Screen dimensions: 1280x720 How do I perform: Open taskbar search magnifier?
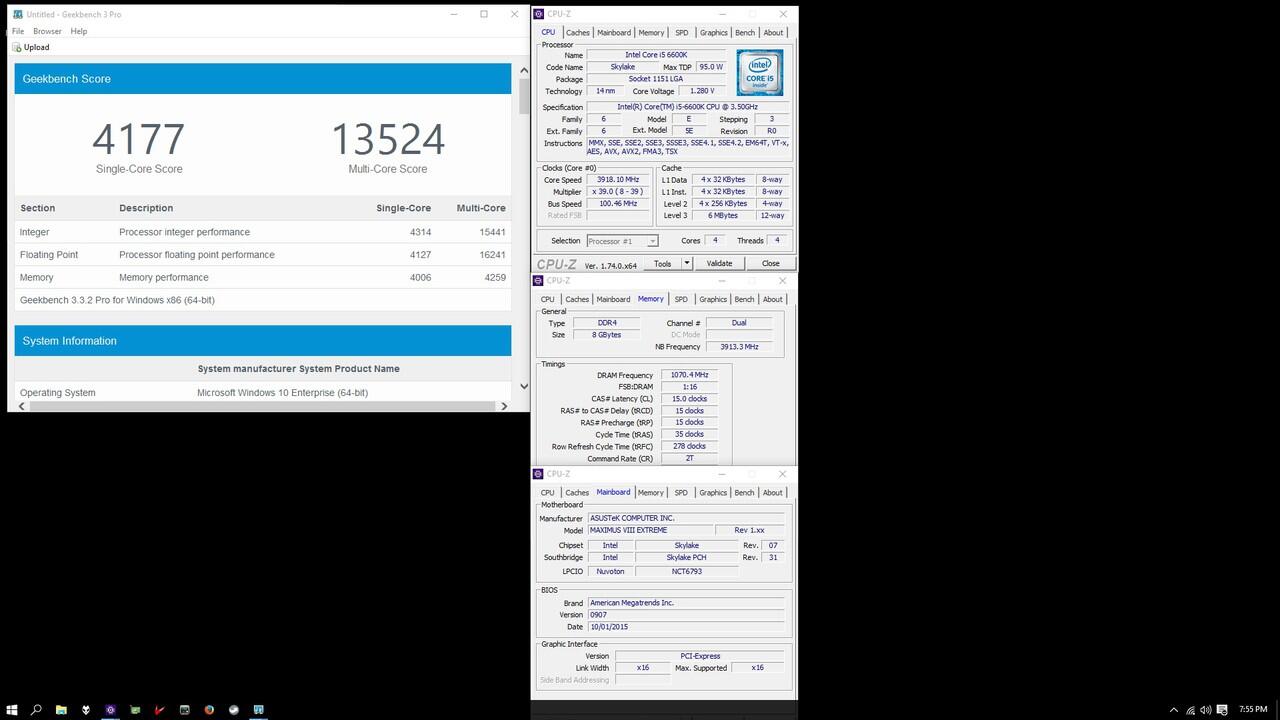pyautogui.click(x=36, y=710)
